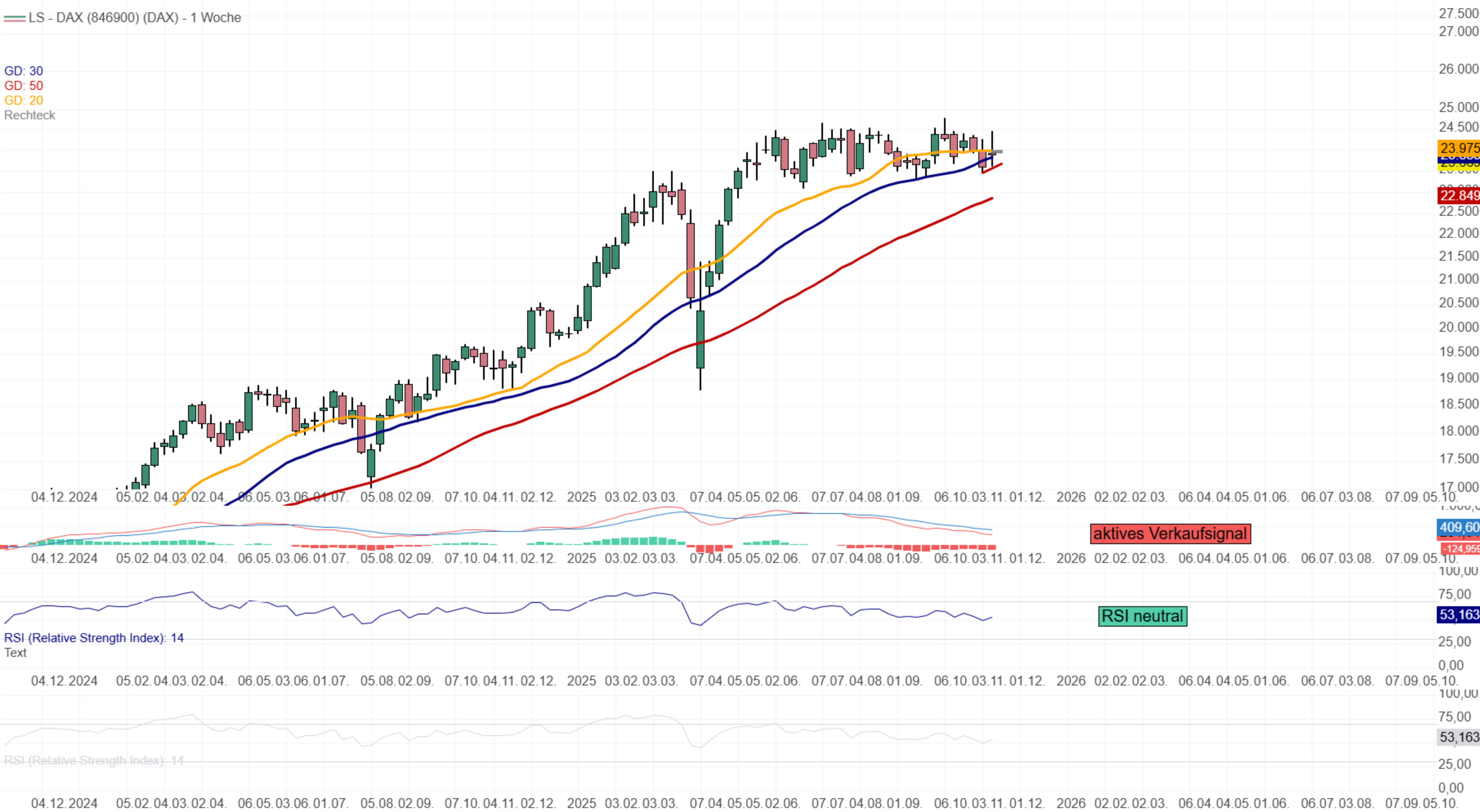The width and height of the screenshot is (1480, 812).
Task: Open the RSI (Relative Strength Index): 14 settings
Action: 94,638
